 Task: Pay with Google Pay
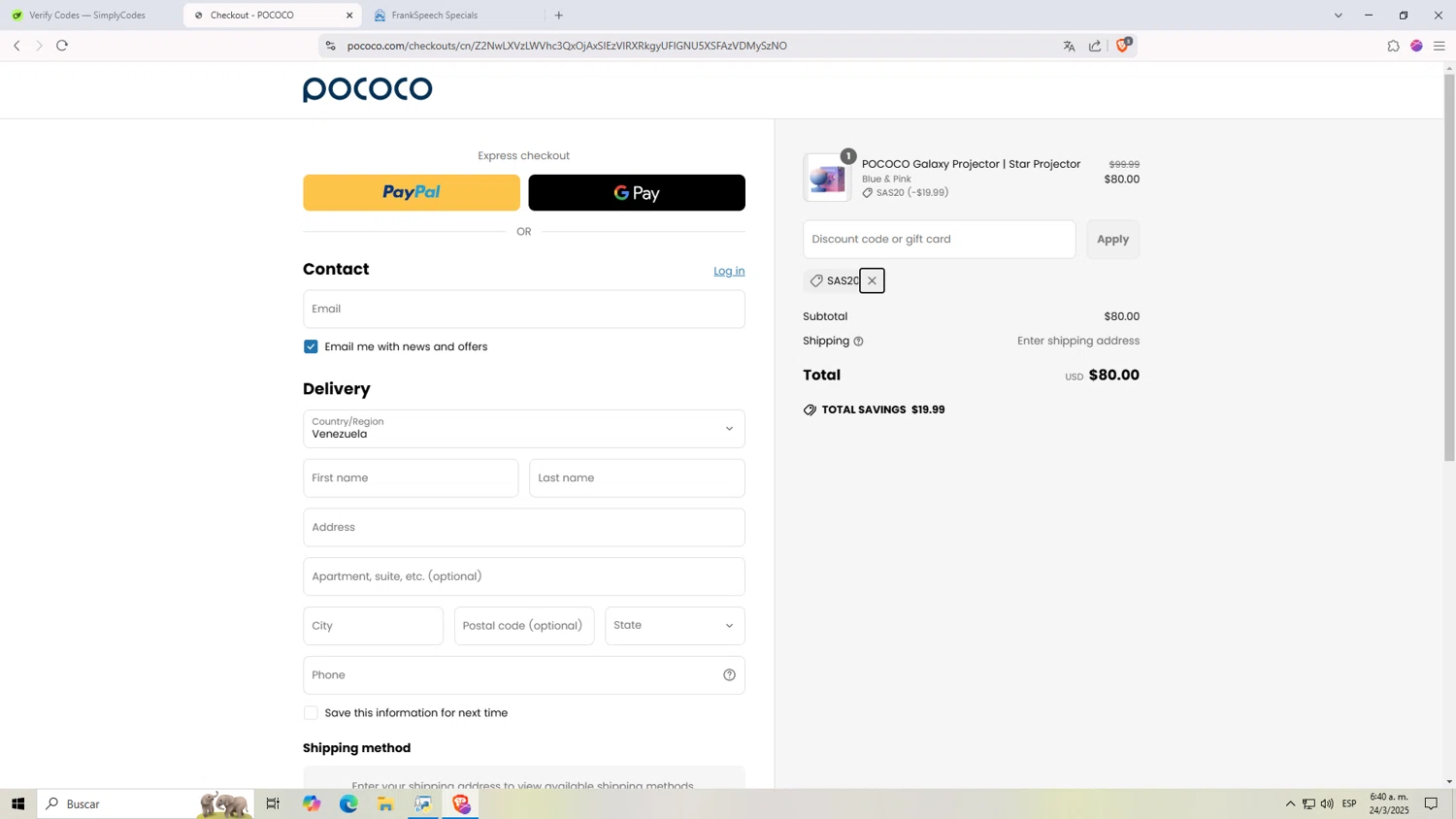pyautogui.click(x=637, y=193)
